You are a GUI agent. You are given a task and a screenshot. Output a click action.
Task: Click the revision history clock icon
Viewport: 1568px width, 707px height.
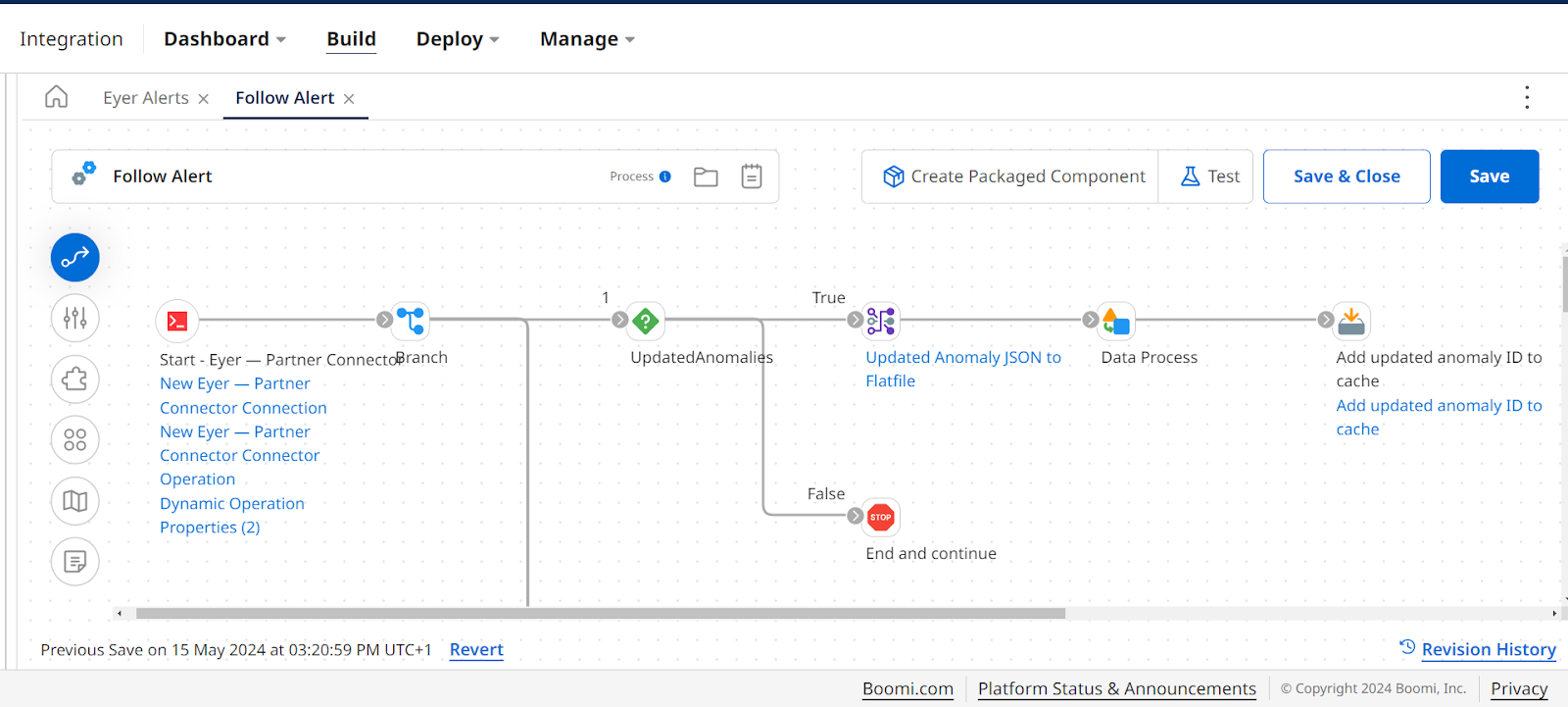coord(1407,647)
